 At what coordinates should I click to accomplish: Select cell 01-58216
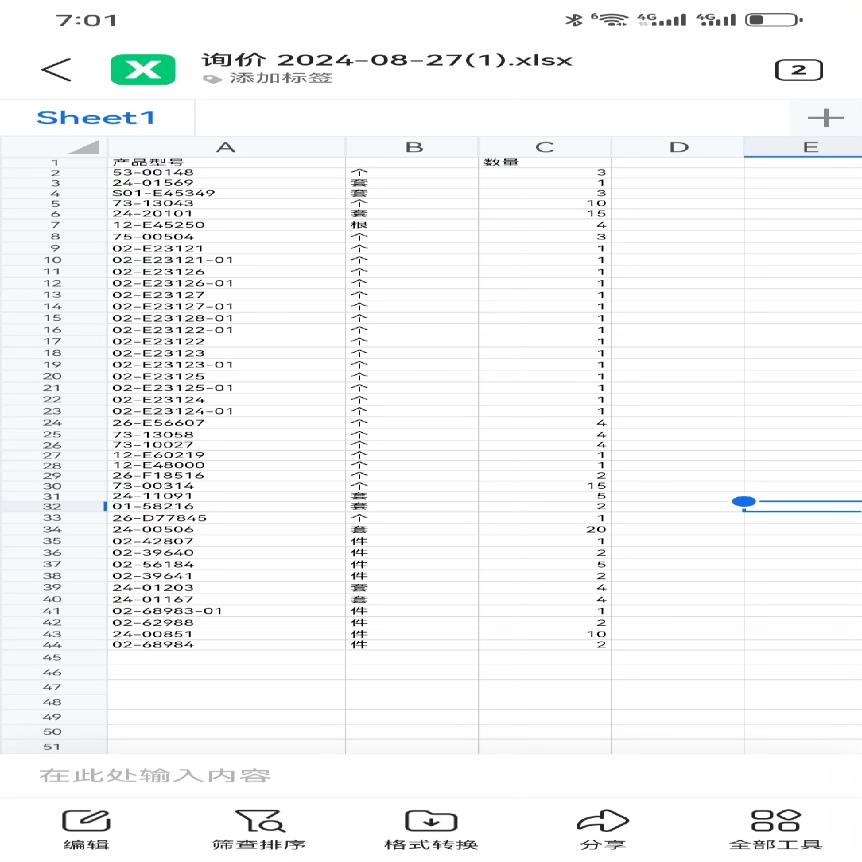226,506
